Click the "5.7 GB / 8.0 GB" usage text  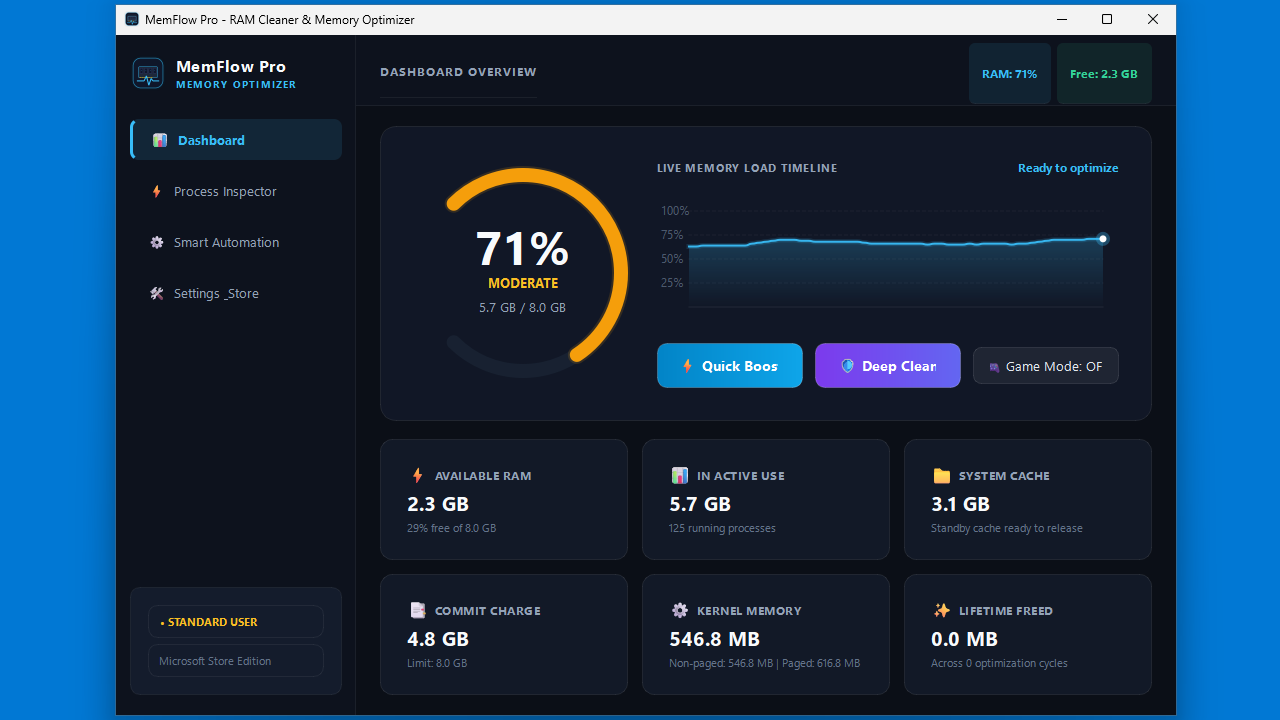(522, 308)
